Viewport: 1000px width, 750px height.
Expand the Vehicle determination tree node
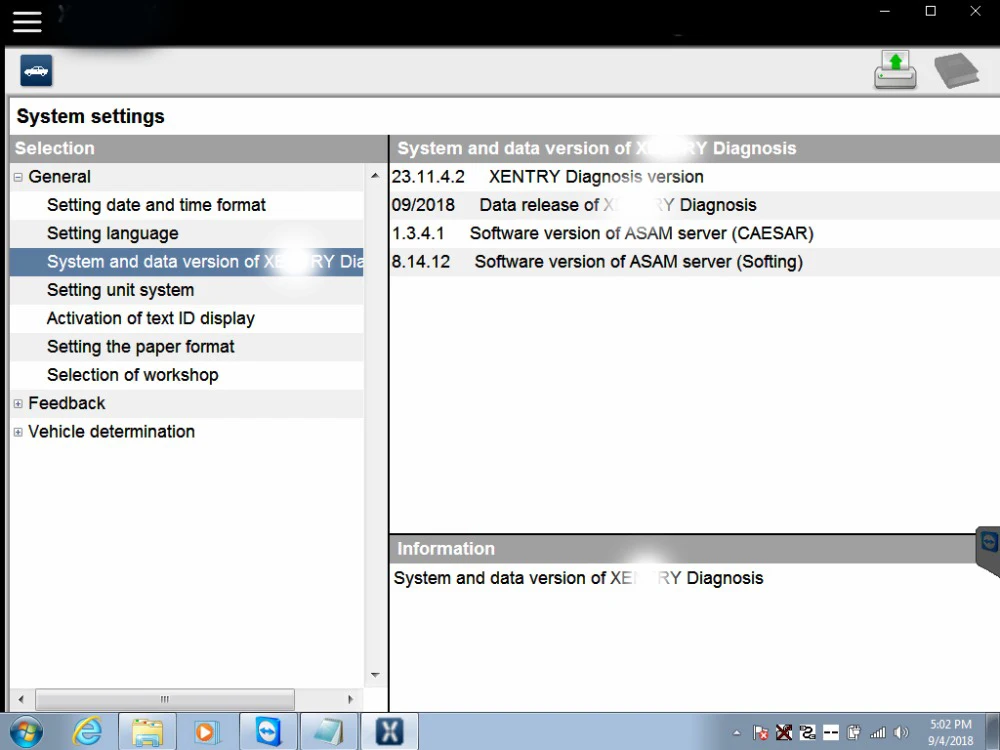(18, 432)
